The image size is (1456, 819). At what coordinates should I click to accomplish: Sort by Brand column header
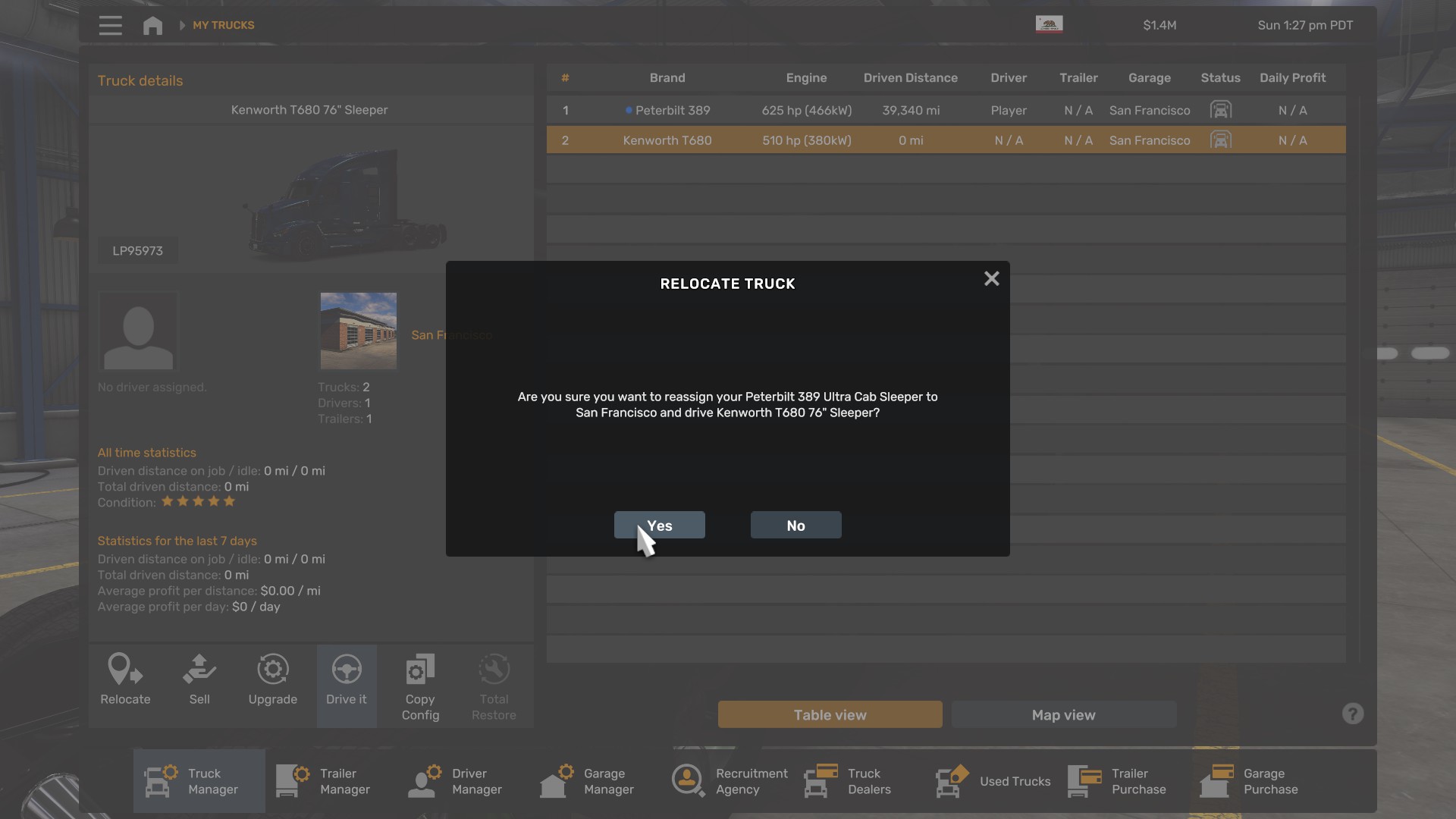pyautogui.click(x=667, y=77)
